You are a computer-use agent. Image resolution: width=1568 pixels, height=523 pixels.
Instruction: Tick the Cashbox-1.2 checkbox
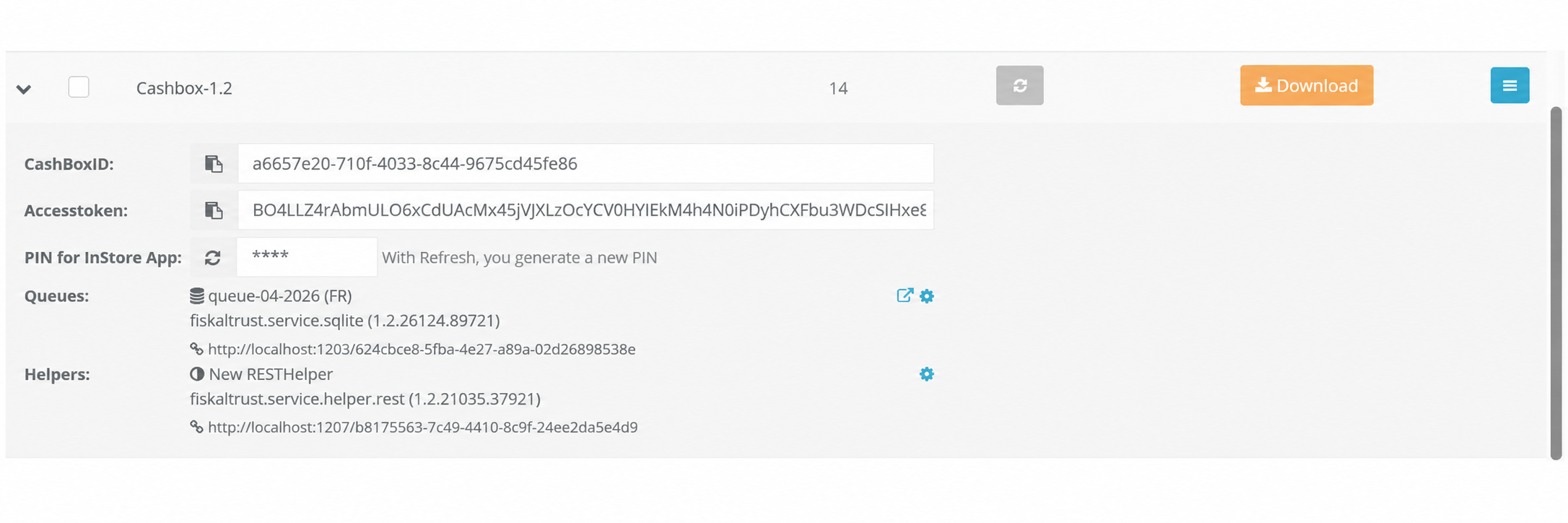click(79, 87)
